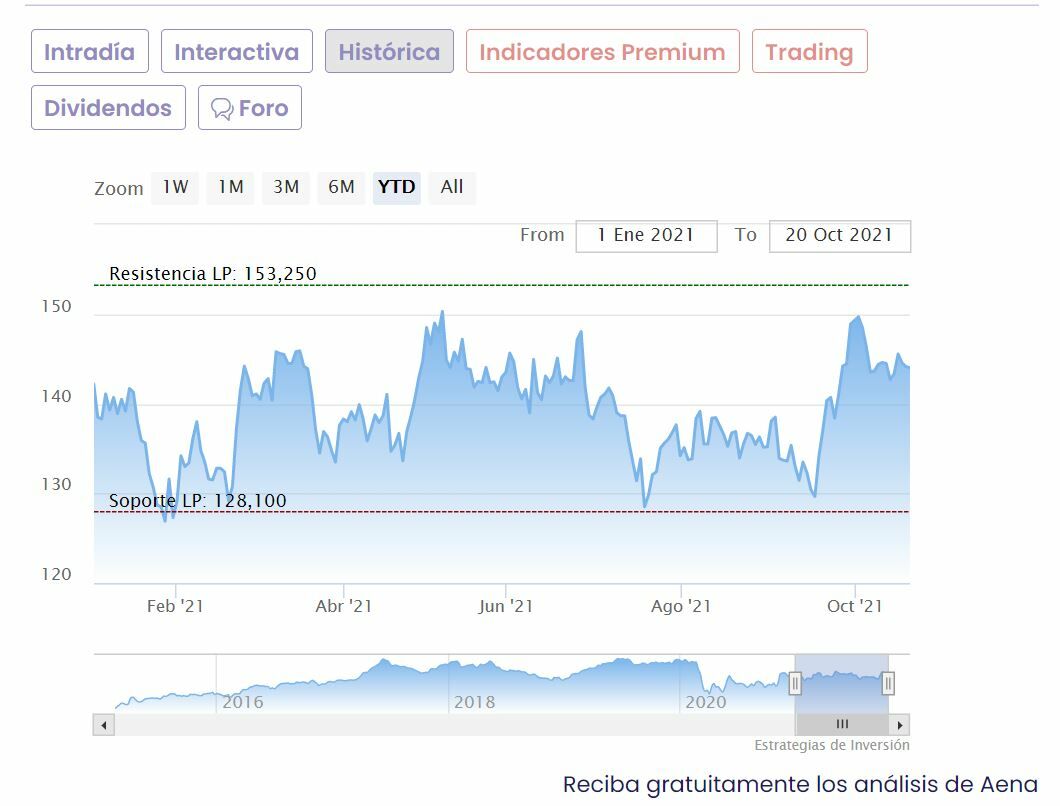Click the To date field
This screenshot has height=806, width=1060.
coord(839,236)
